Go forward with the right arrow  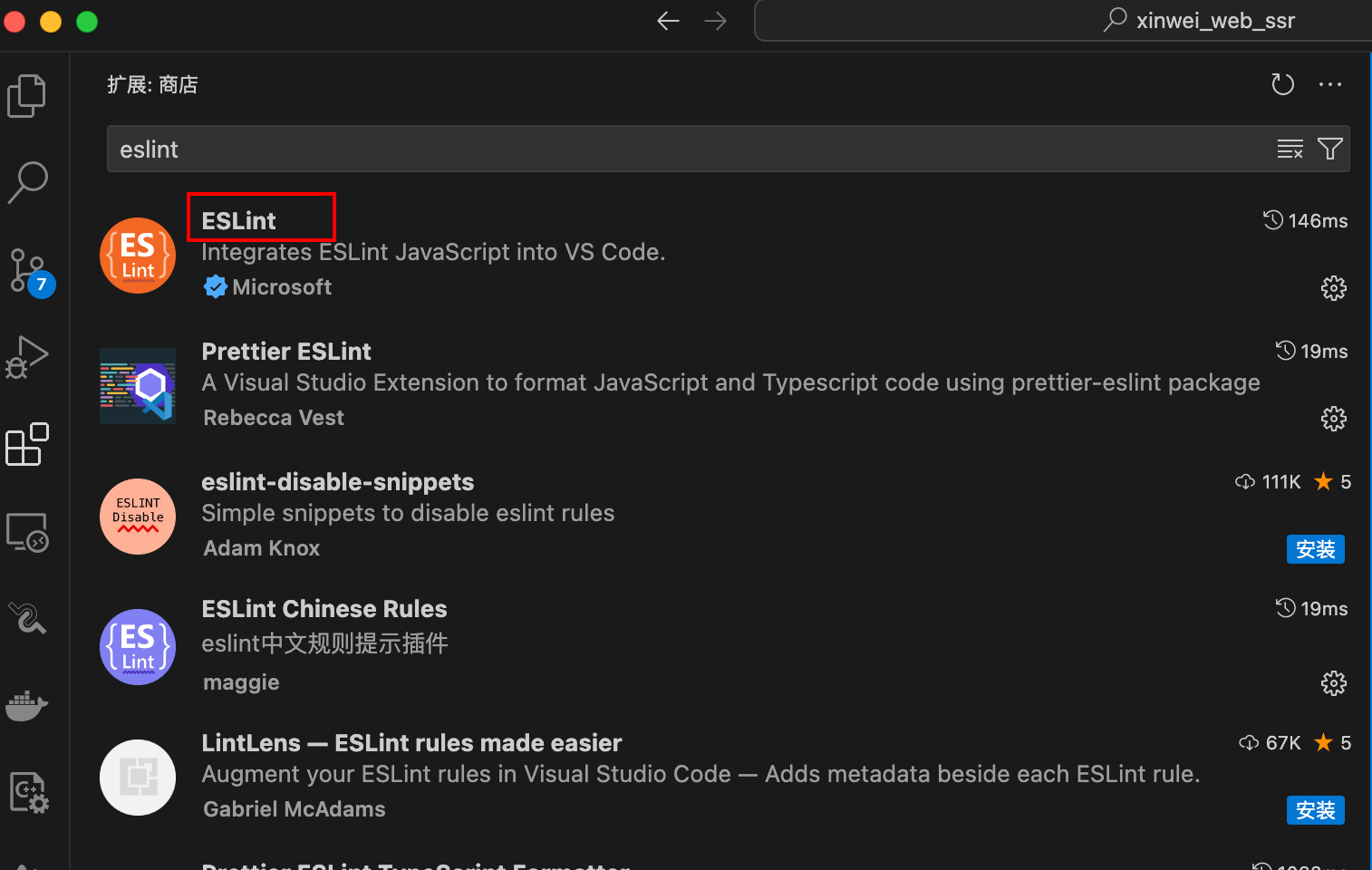pyautogui.click(x=716, y=21)
